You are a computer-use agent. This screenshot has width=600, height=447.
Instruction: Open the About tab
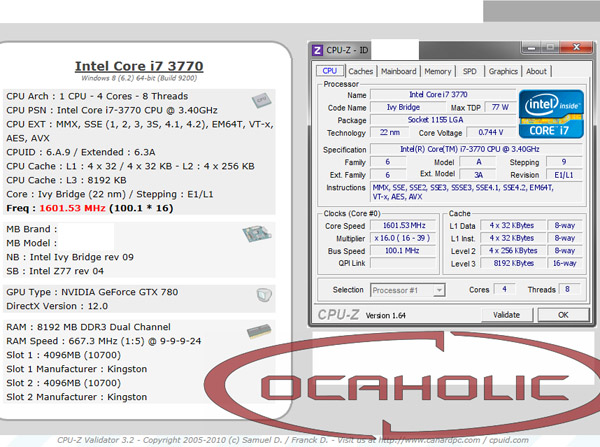click(536, 71)
